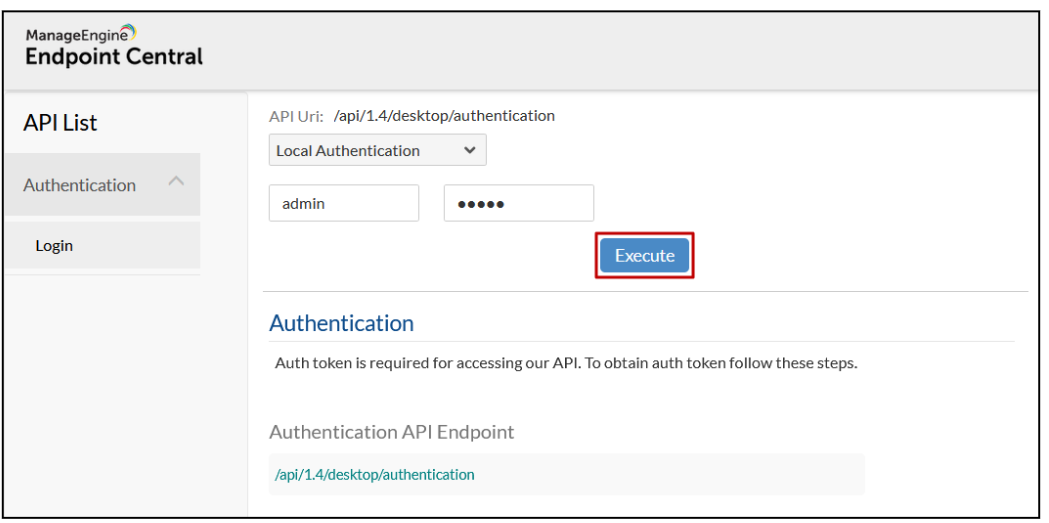This screenshot has width=1049, height=523.
Task: Click the Authentication API Endpoint subheading
Action: click(x=391, y=432)
